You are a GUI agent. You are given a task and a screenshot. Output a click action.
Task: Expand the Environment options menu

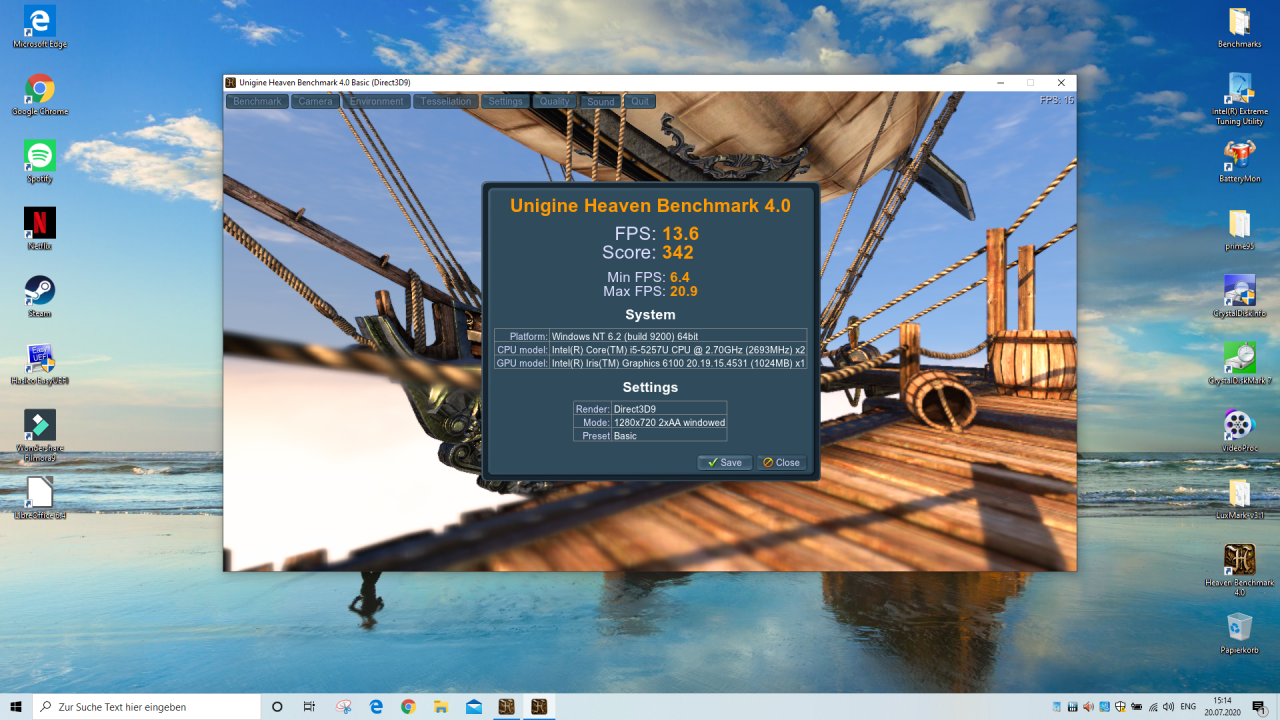(x=377, y=101)
